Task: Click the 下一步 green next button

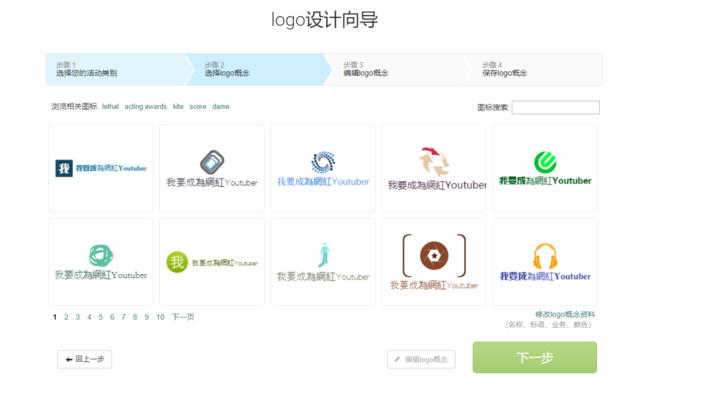Action: coord(535,357)
